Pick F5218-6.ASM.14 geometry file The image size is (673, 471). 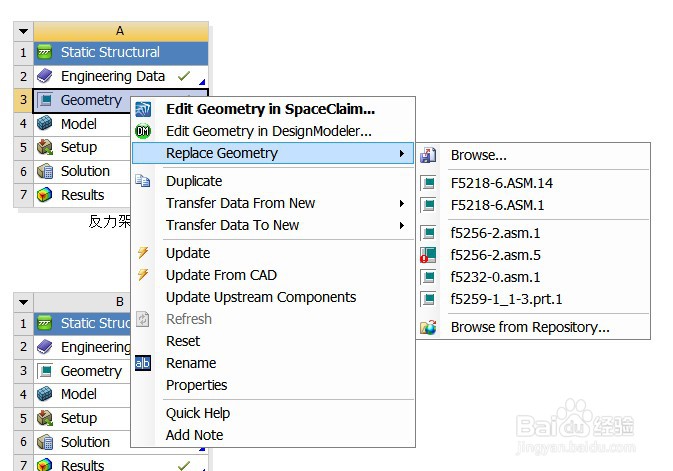pos(533,183)
